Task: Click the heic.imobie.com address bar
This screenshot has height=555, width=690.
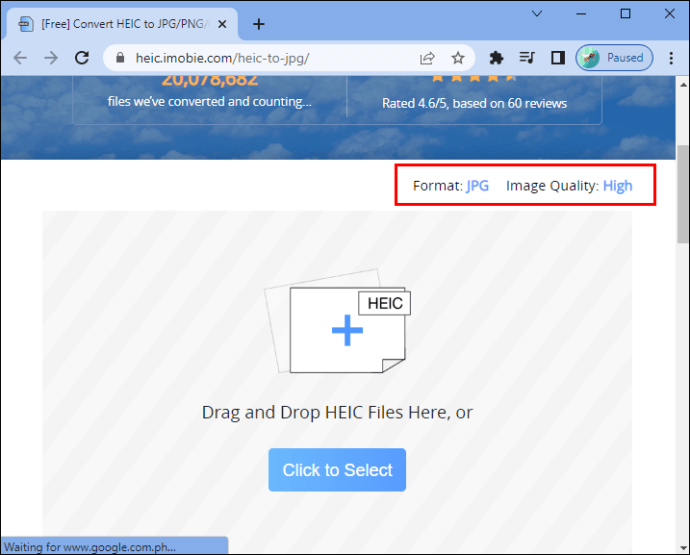Action: tap(260, 58)
